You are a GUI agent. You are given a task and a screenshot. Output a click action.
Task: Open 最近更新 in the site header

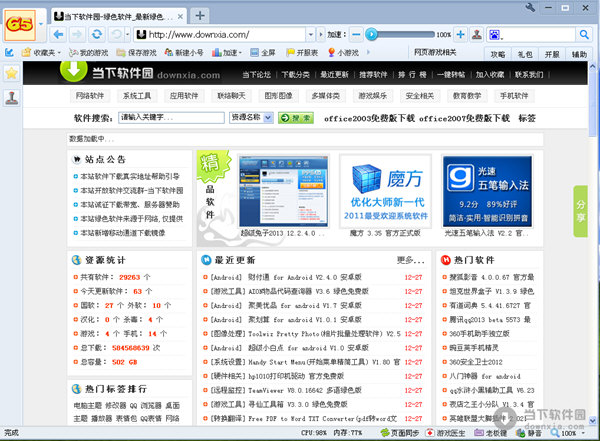[334, 75]
